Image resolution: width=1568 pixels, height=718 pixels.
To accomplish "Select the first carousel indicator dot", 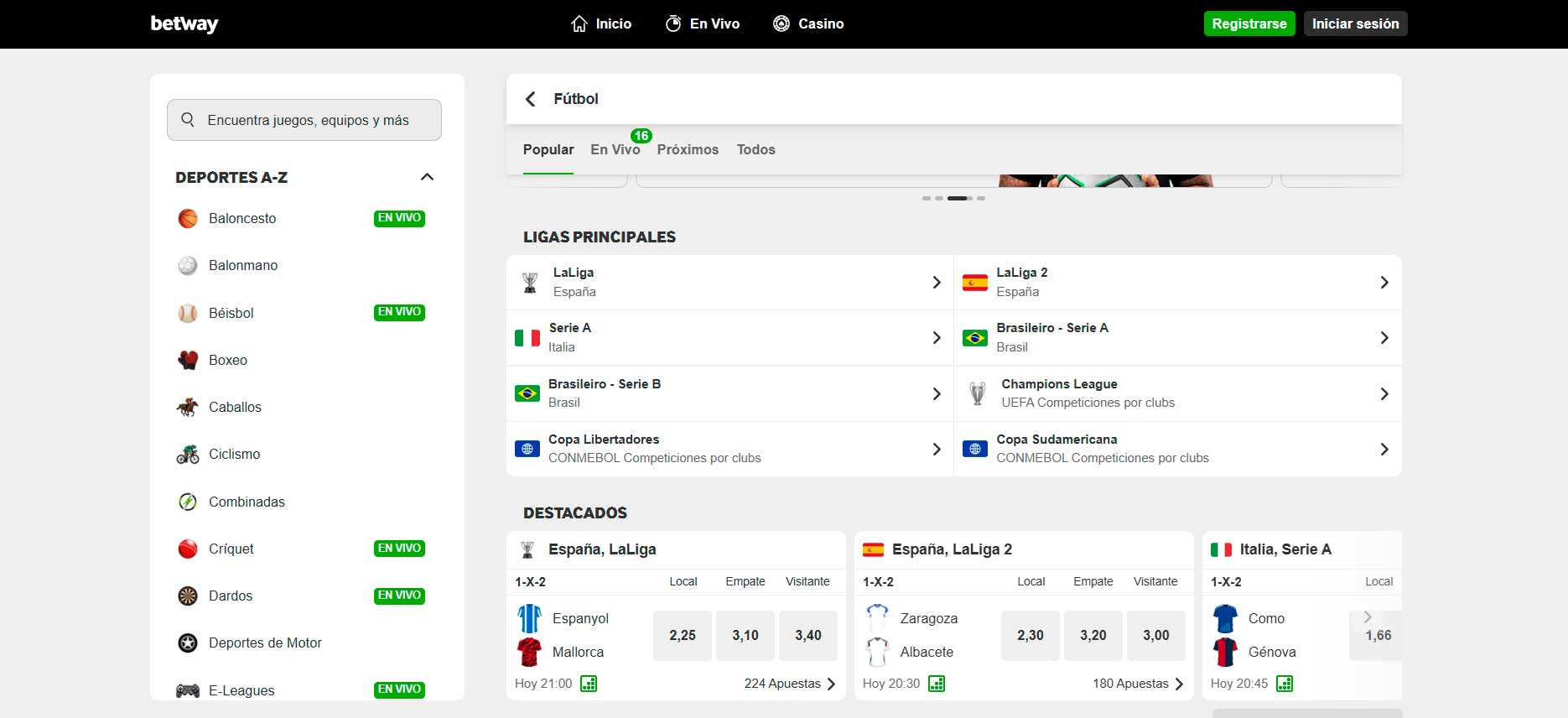I will [x=927, y=198].
